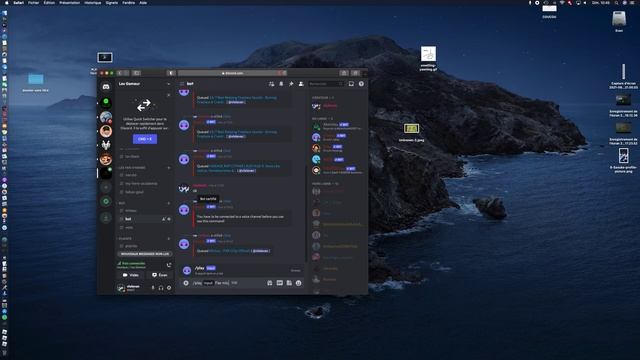
Task: Click the Discord search field in header
Action: pos(326,84)
